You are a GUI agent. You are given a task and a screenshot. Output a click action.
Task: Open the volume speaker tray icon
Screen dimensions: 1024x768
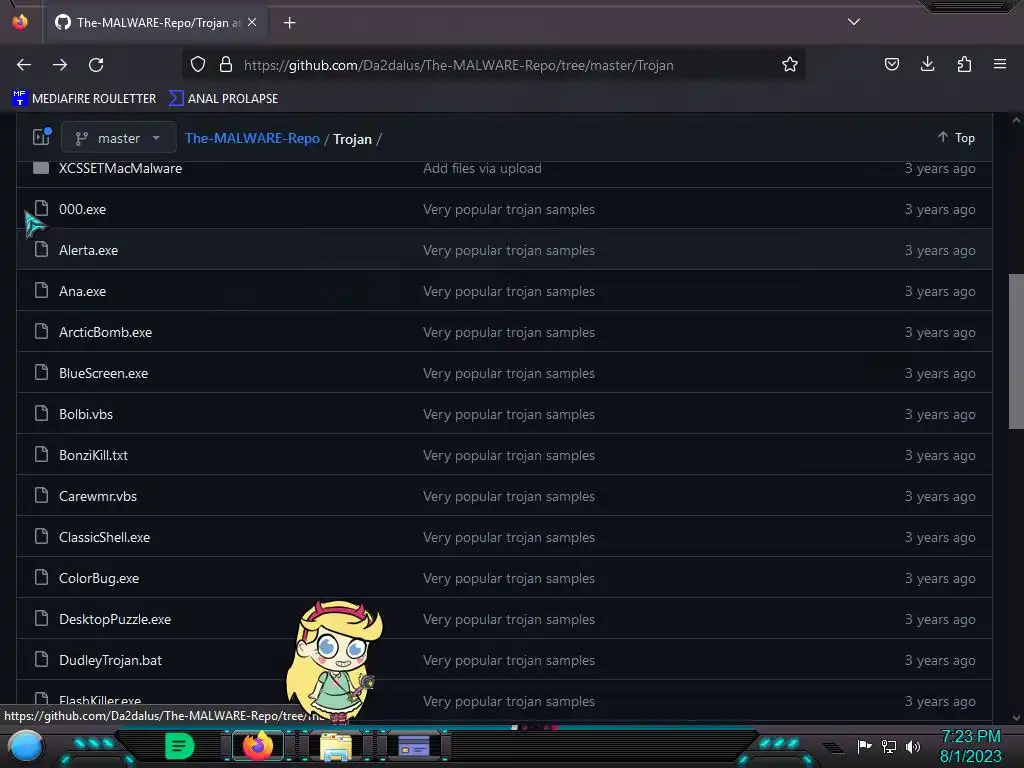(912, 746)
